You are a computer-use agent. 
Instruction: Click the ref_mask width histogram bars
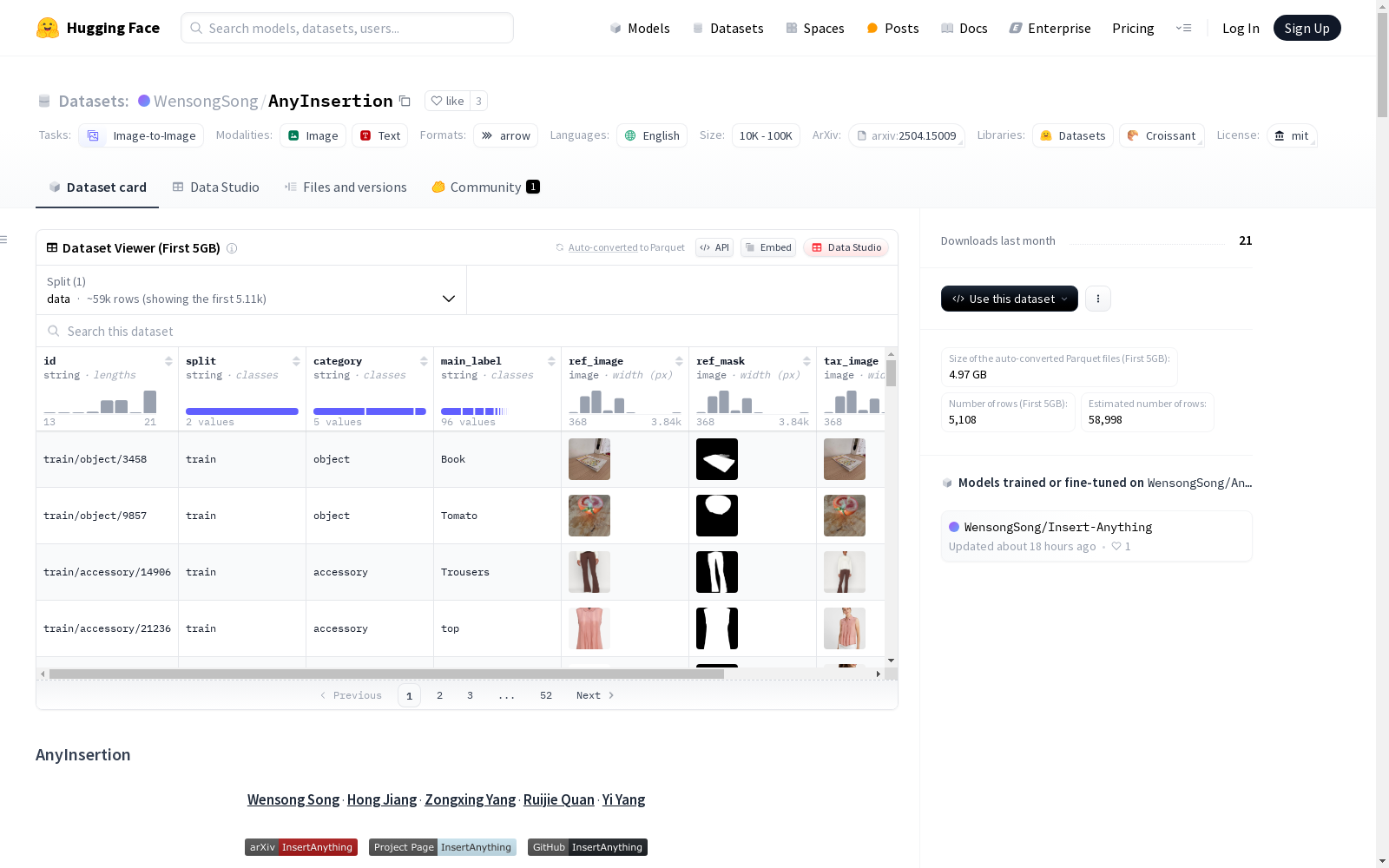753,402
